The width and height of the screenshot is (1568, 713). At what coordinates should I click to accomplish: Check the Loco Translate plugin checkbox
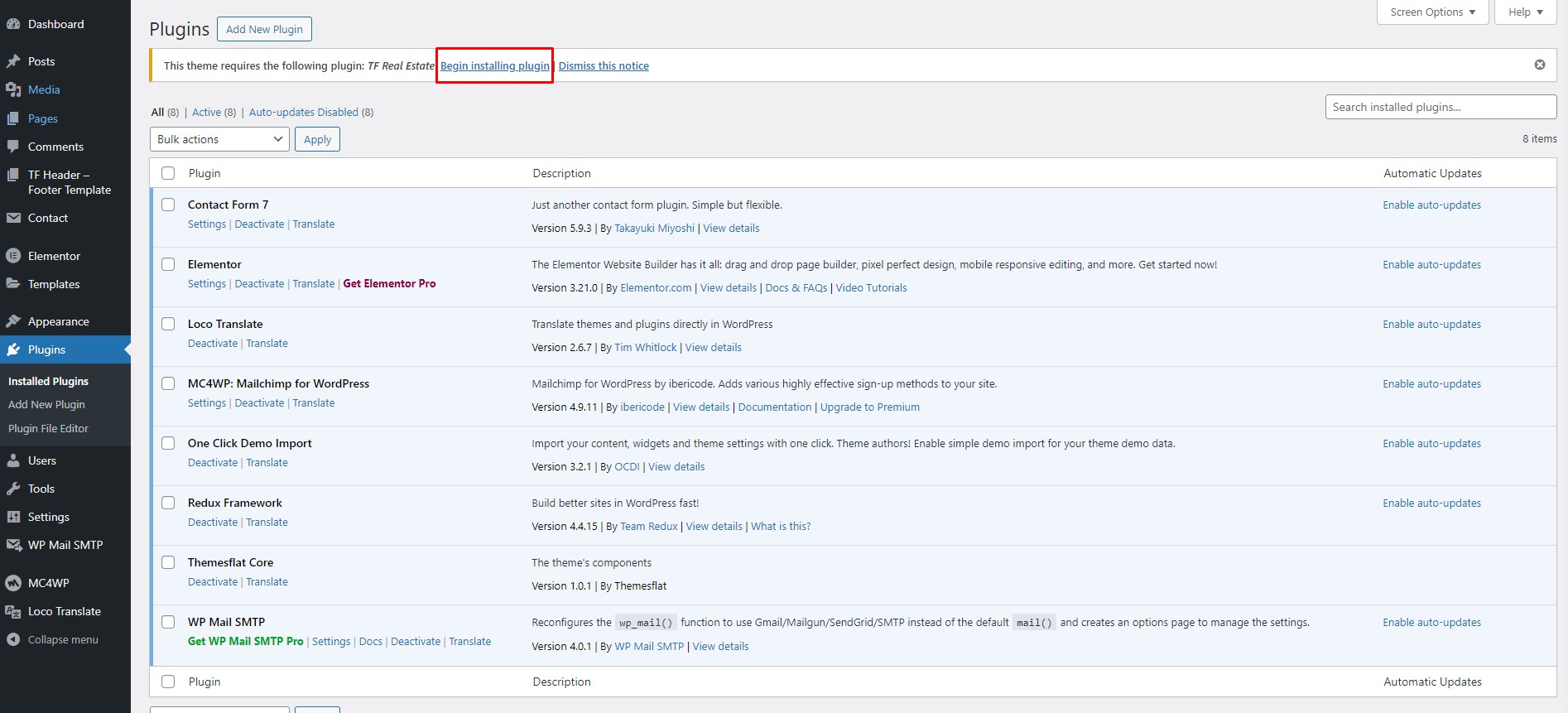click(168, 324)
